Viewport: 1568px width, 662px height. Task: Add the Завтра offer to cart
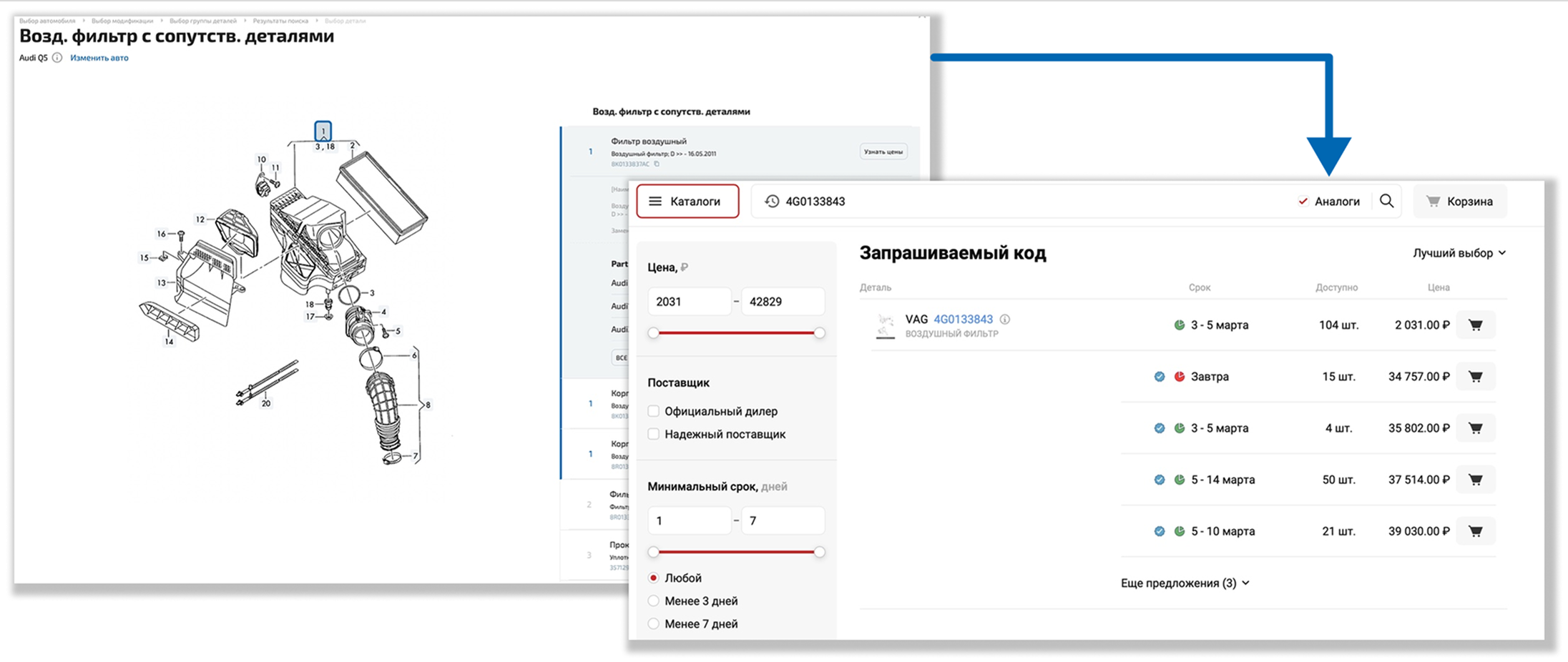click(x=1476, y=376)
